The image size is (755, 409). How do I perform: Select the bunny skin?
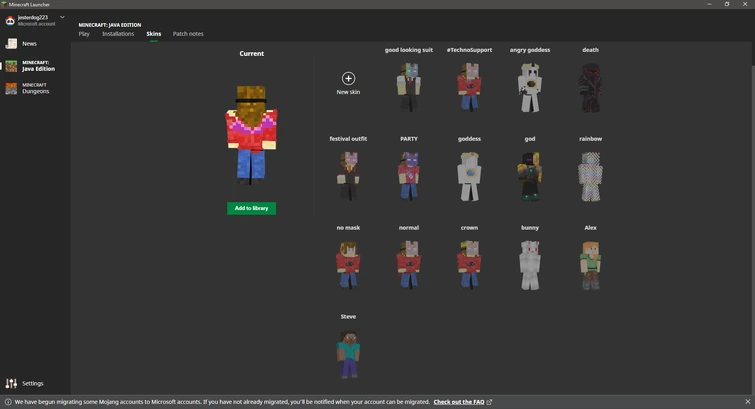pyautogui.click(x=530, y=265)
